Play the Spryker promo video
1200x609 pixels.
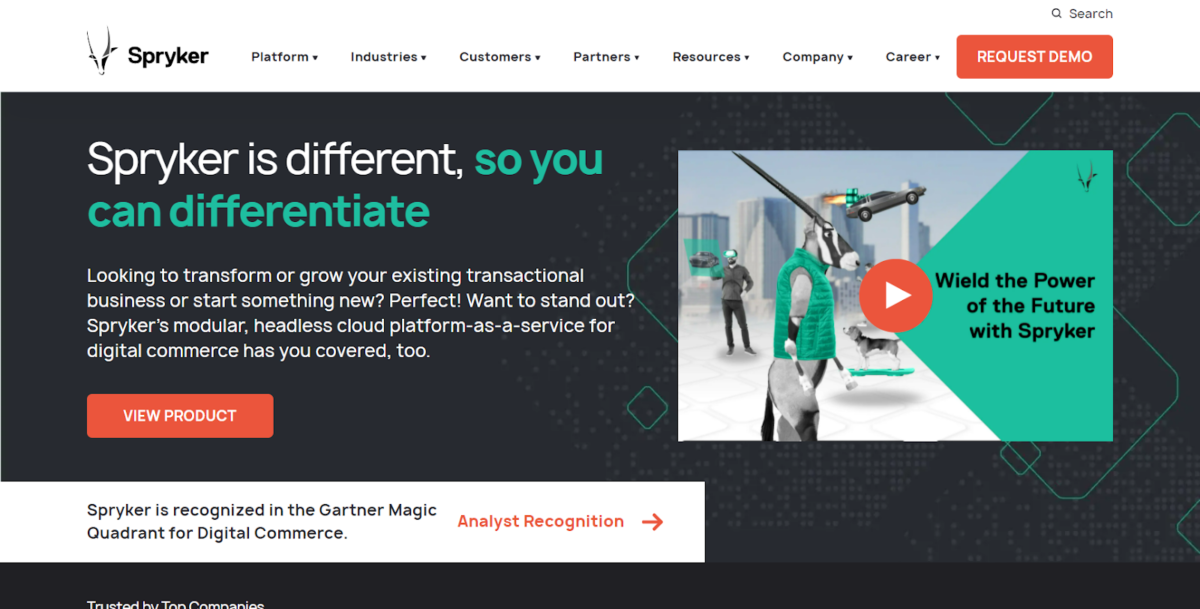coord(895,295)
